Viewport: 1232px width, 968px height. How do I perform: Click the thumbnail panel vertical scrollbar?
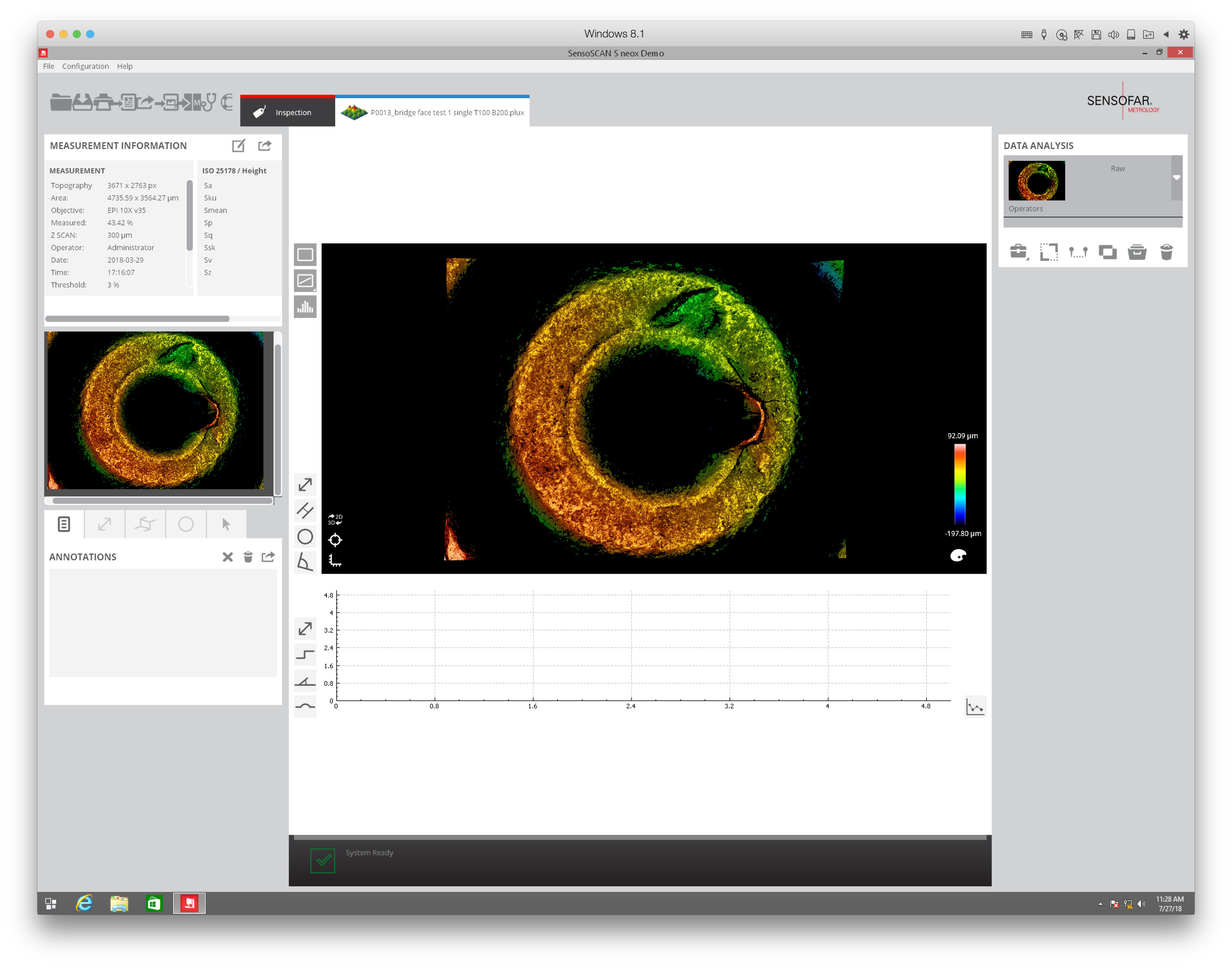pos(278,420)
